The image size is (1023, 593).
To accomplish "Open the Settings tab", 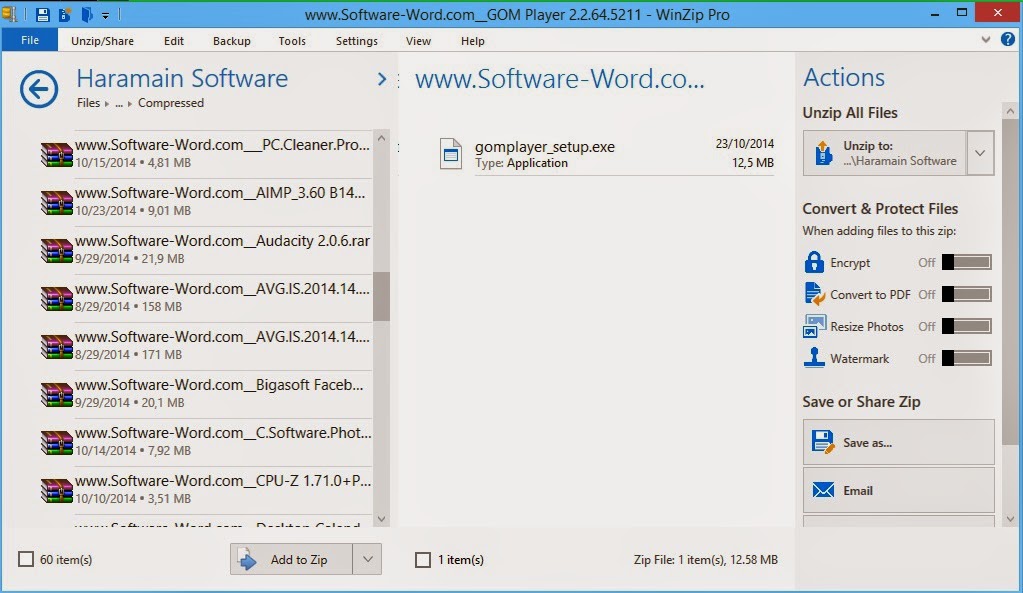I will point(356,41).
